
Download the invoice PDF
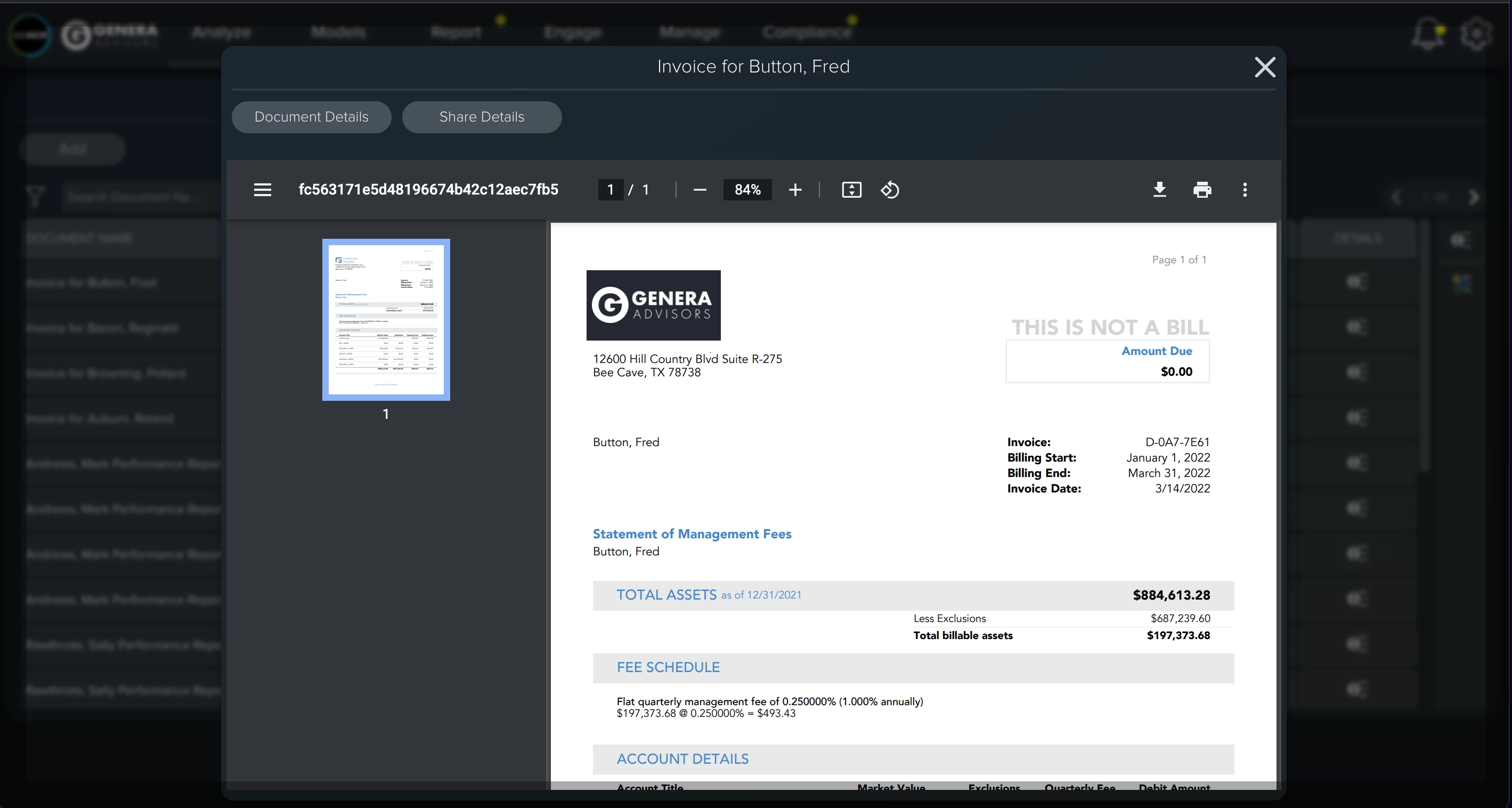(1159, 190)
